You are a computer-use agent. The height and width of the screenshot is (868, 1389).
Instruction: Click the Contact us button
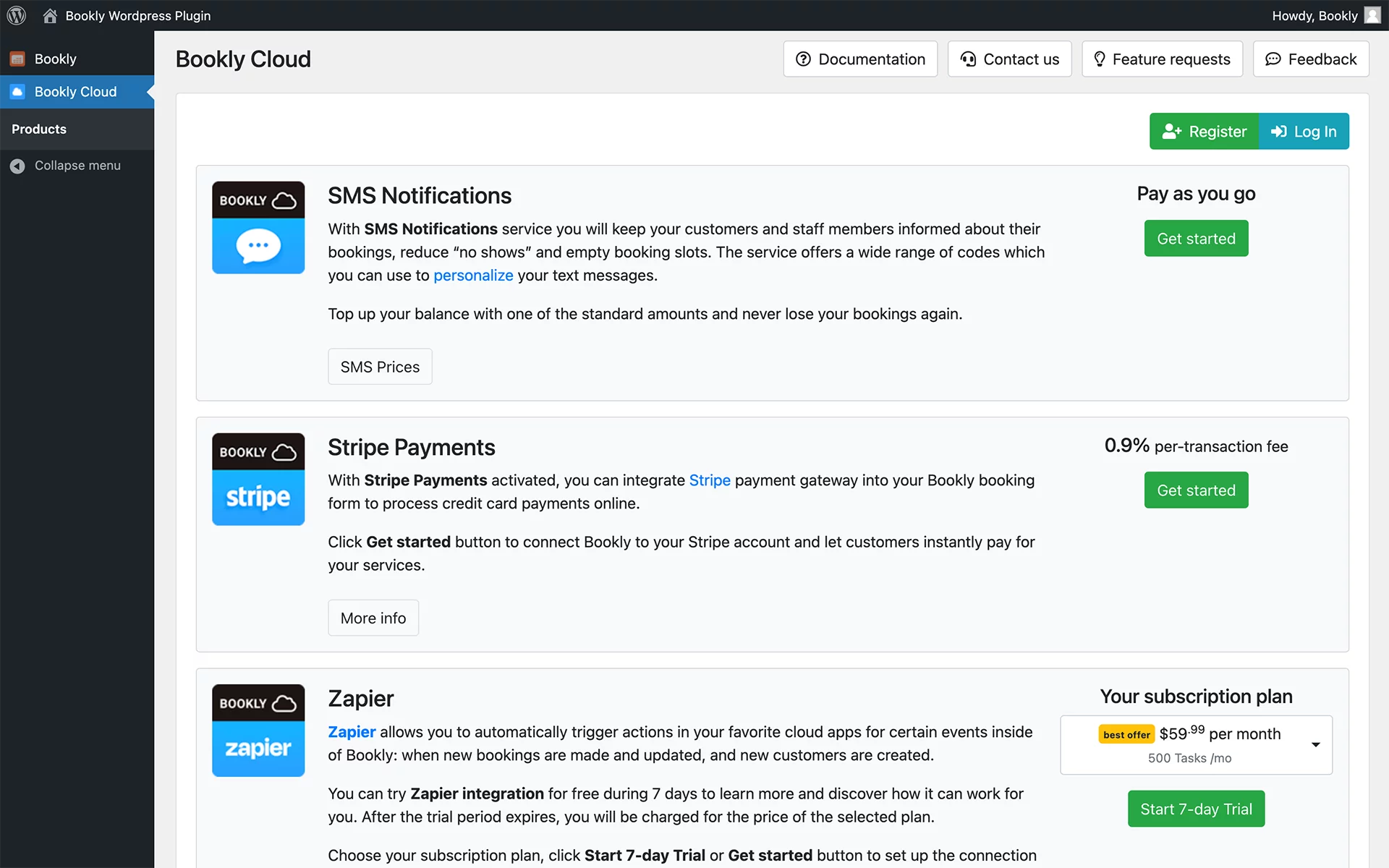(x=1009, y=59)
